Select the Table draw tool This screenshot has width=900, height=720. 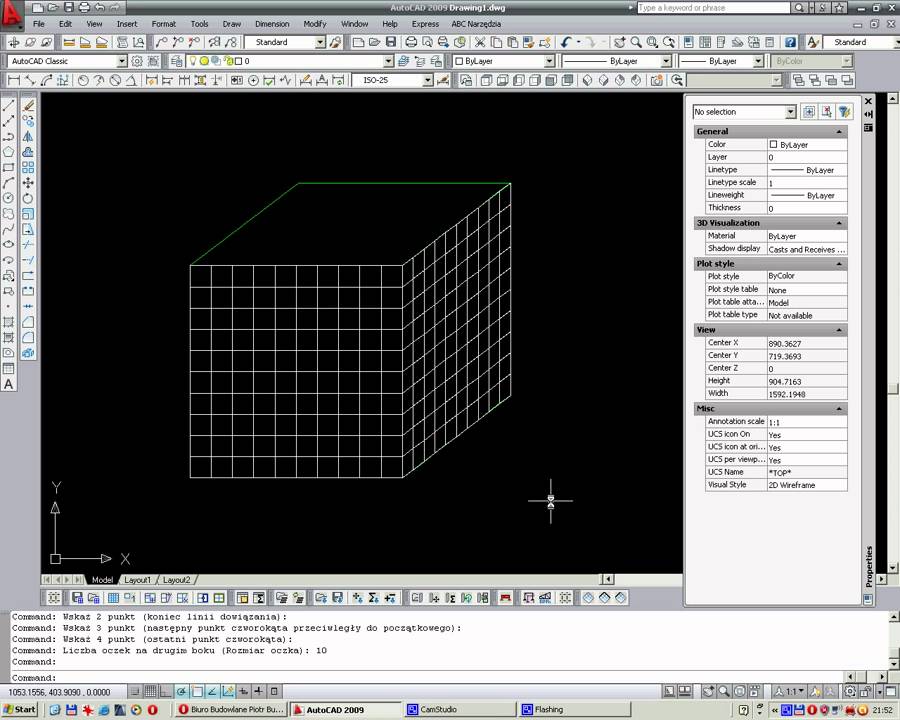[x=9, y=369]
